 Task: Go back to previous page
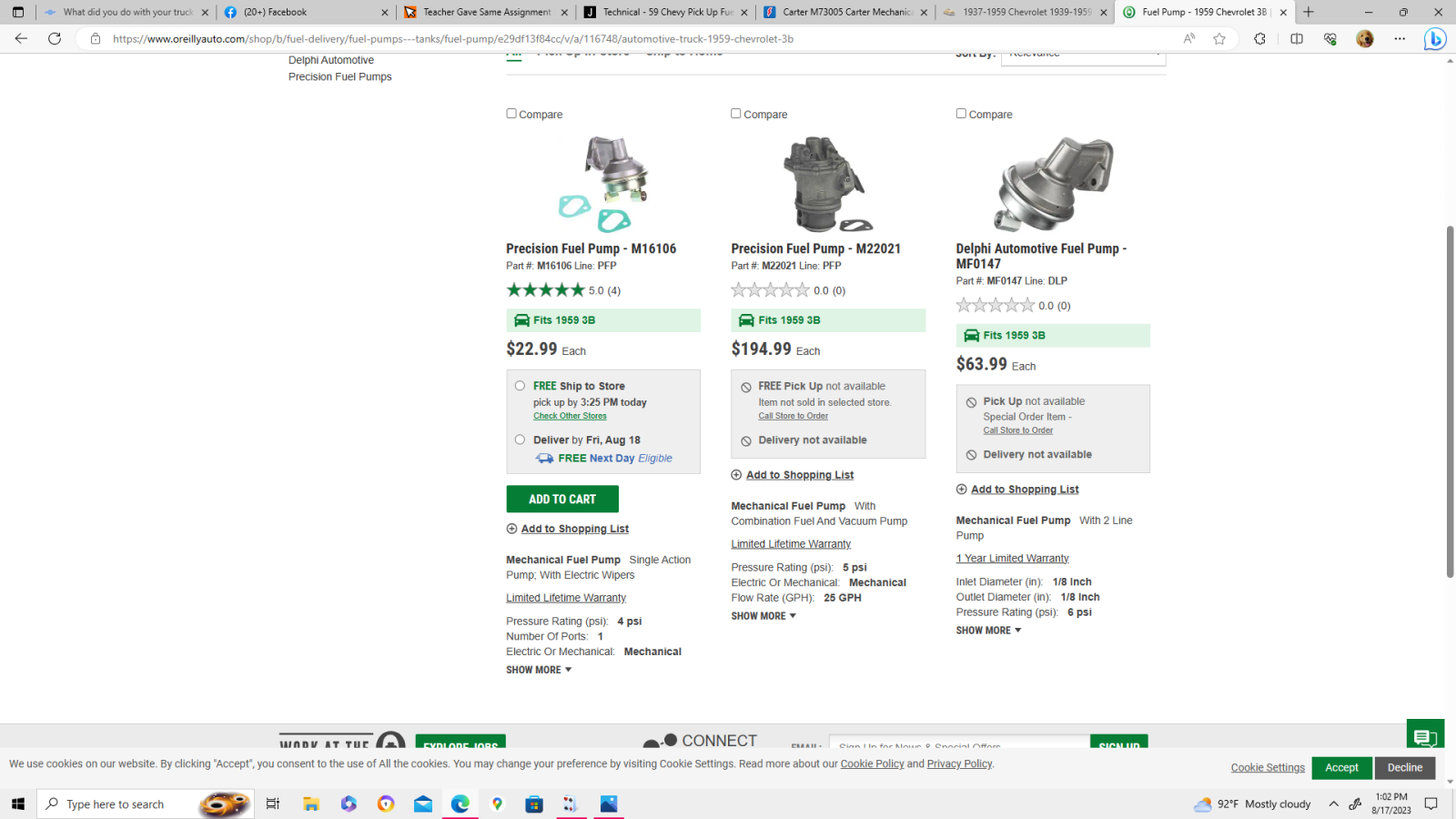coord(21,38)
